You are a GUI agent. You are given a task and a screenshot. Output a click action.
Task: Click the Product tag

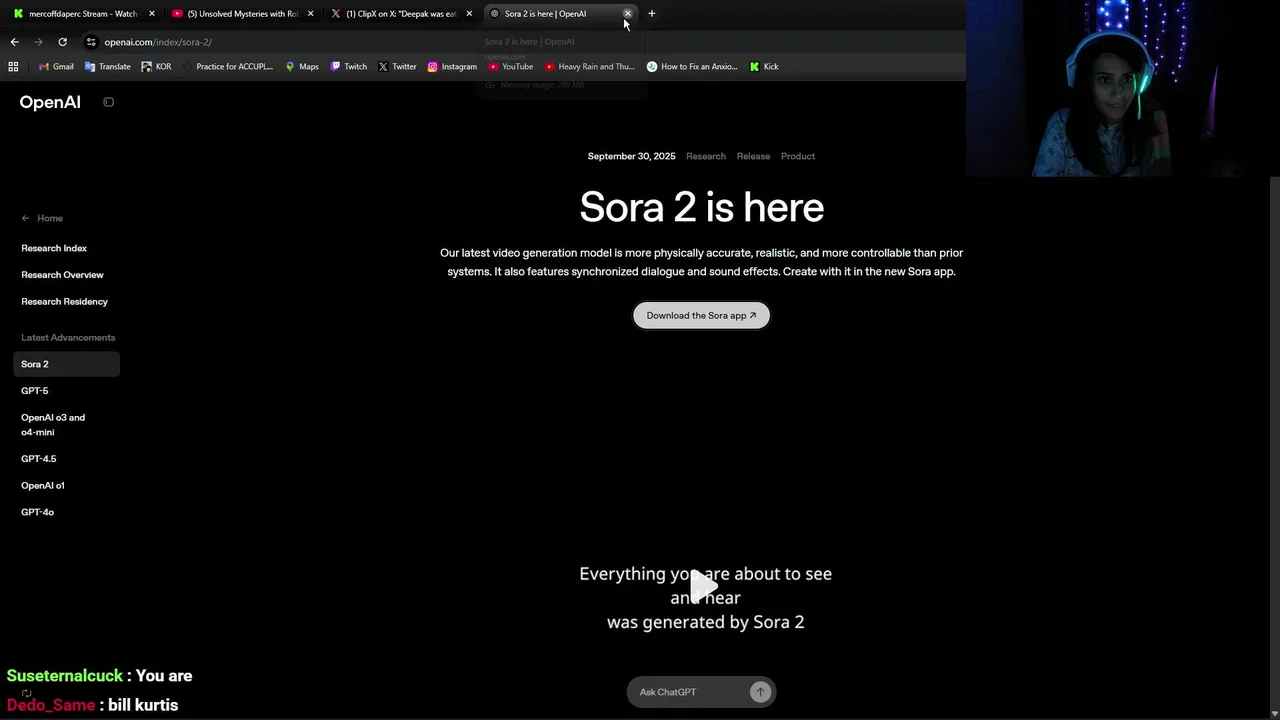tap(798, 156)
